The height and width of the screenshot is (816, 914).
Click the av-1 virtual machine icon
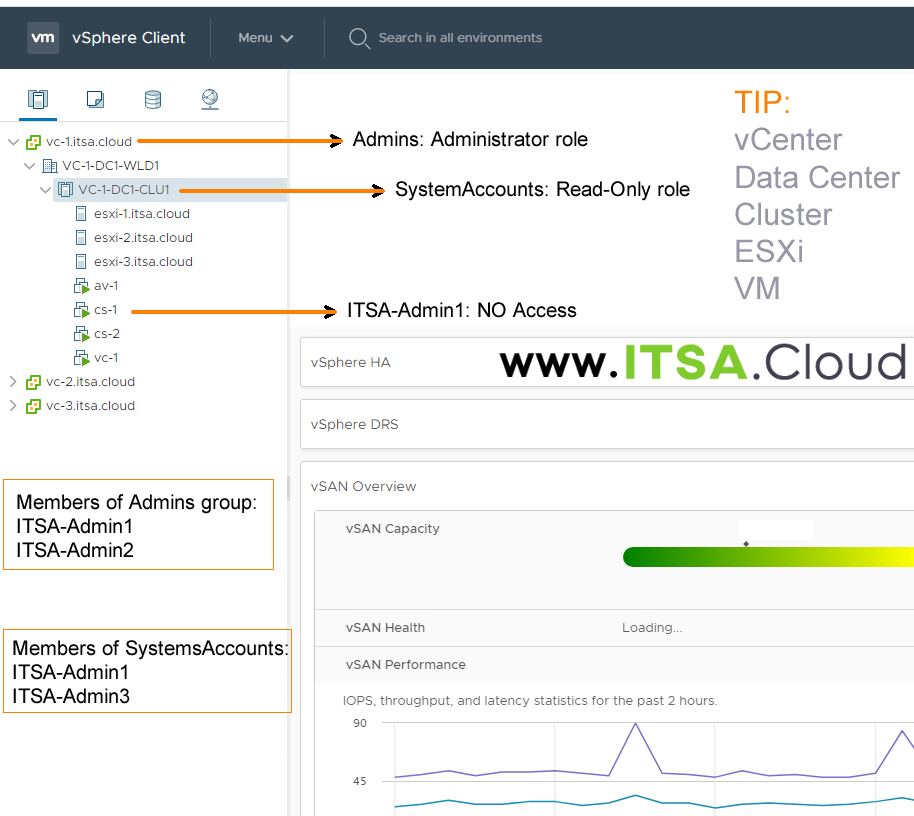click(81, 286)
